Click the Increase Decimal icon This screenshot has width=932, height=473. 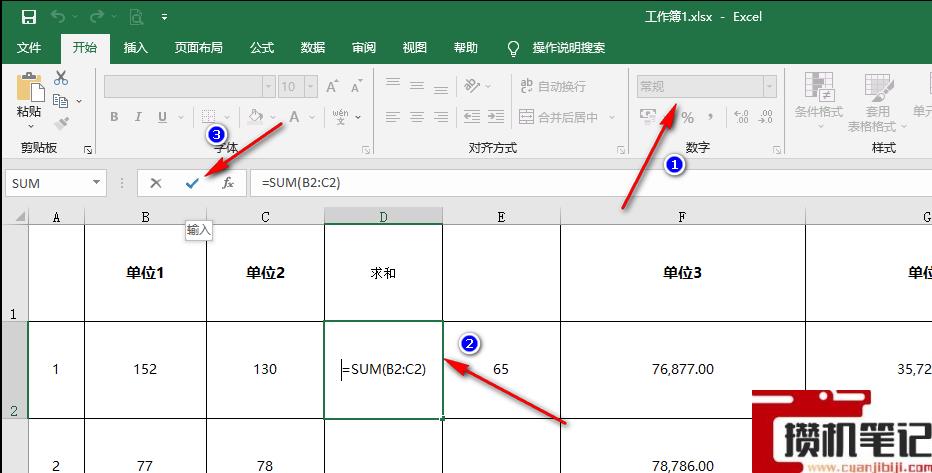pos(741,116)
